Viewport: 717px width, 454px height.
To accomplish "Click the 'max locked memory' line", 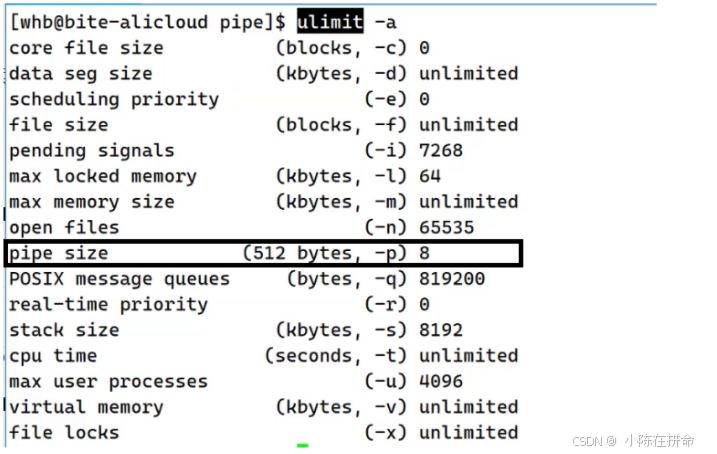I will 103,176.
